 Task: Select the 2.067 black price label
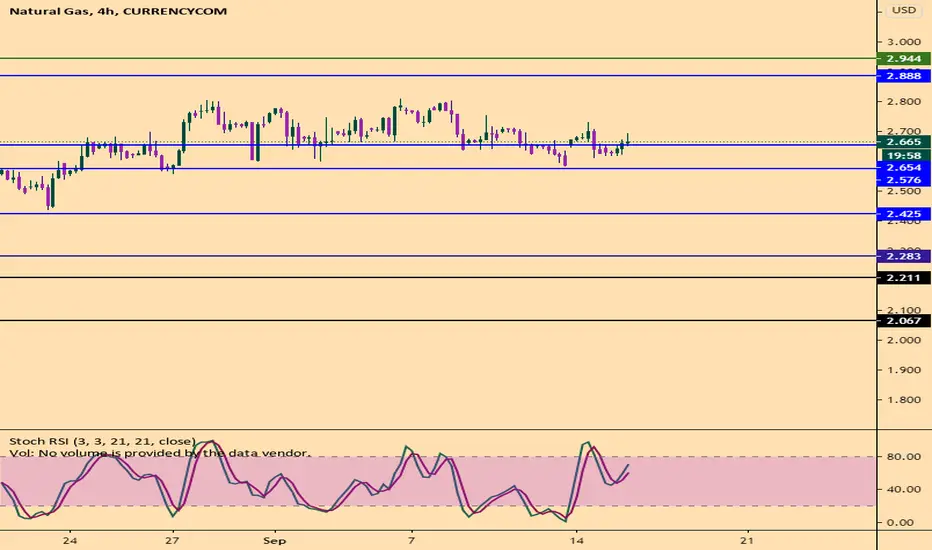[x=903, y=320]
